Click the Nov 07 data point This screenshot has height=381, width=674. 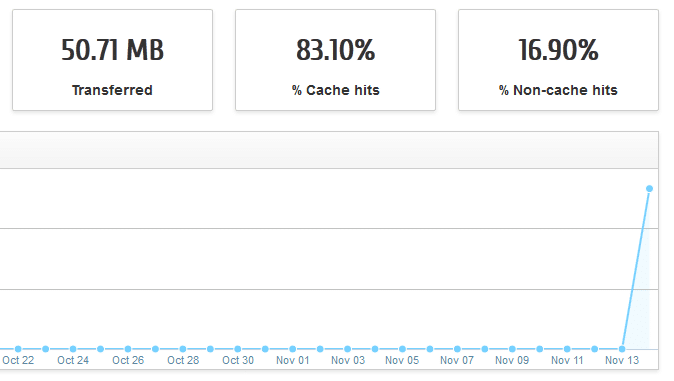[457, 349]
